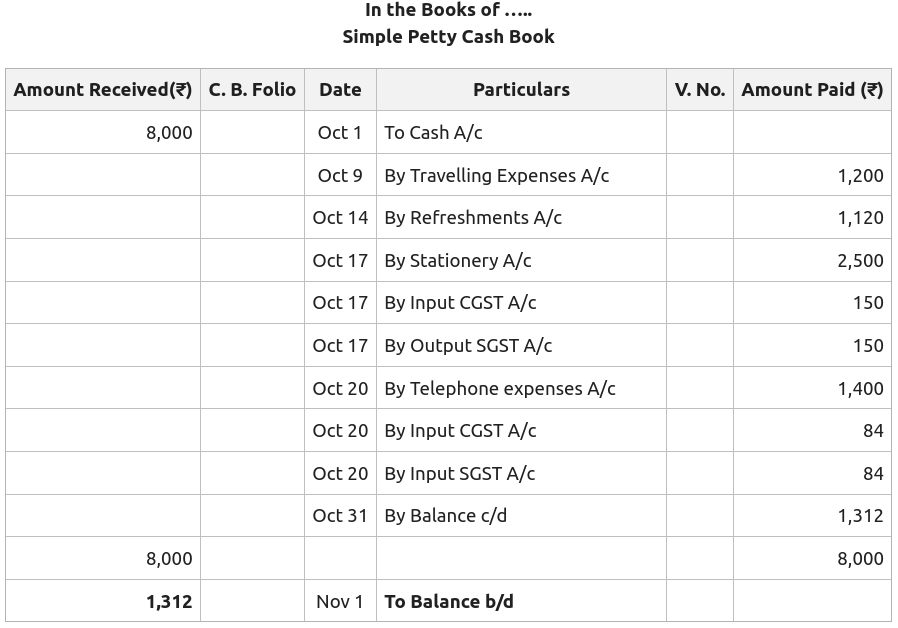Select the 2,500 amount paid cell
The image size is (898, 628).
[x=860, y=261]
